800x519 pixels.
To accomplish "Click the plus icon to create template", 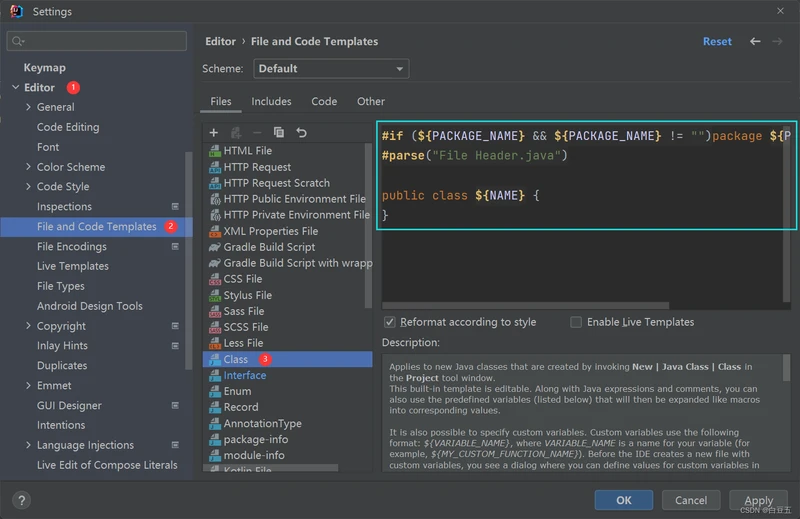I will 213,132.
